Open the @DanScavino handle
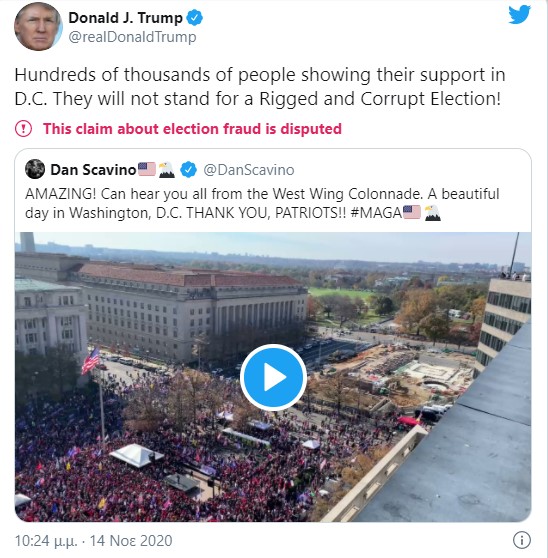 pyautogui.click(x=249, y=170)
